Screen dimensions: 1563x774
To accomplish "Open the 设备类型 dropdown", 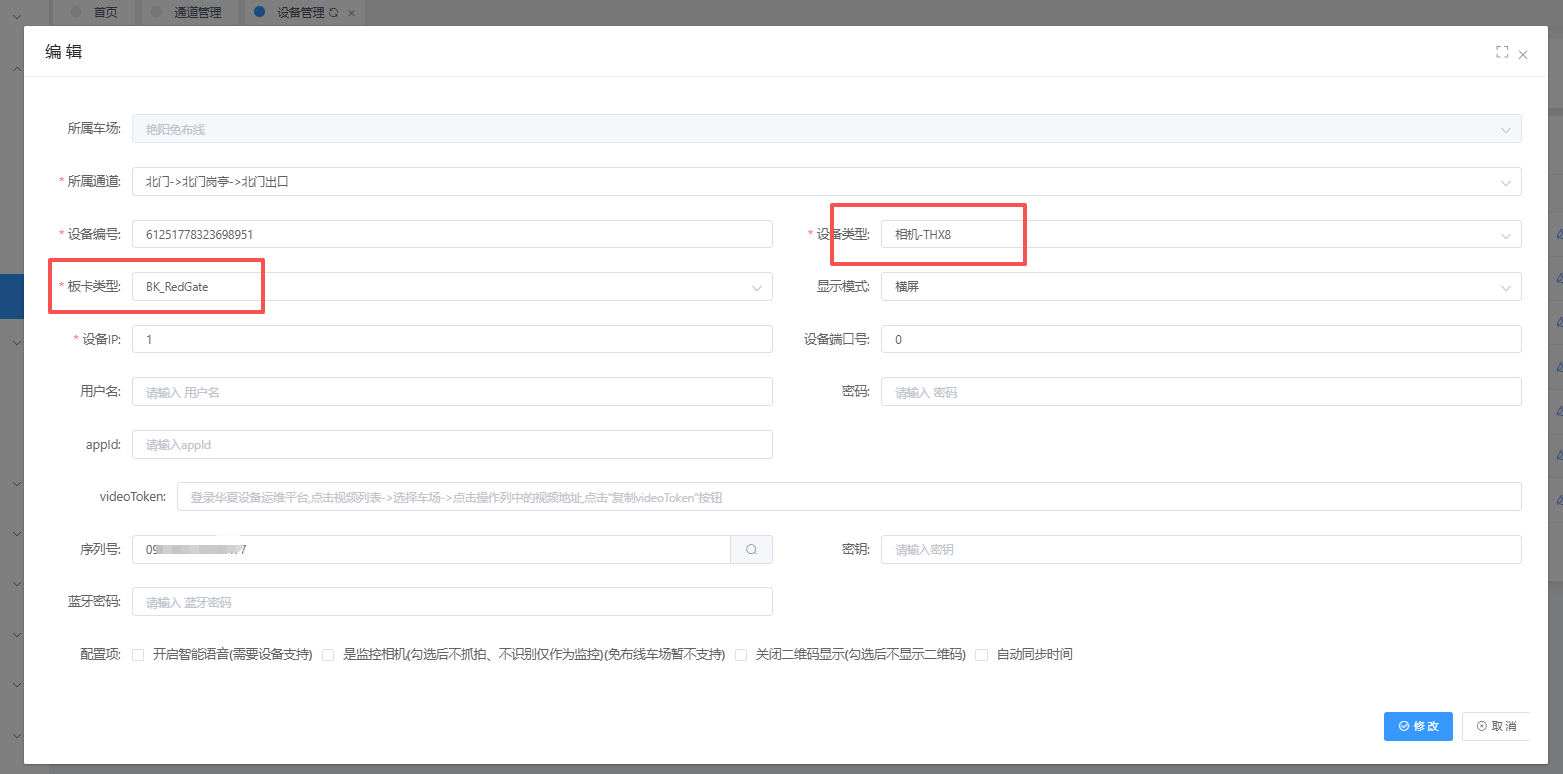I will [x=1201, y=234].
